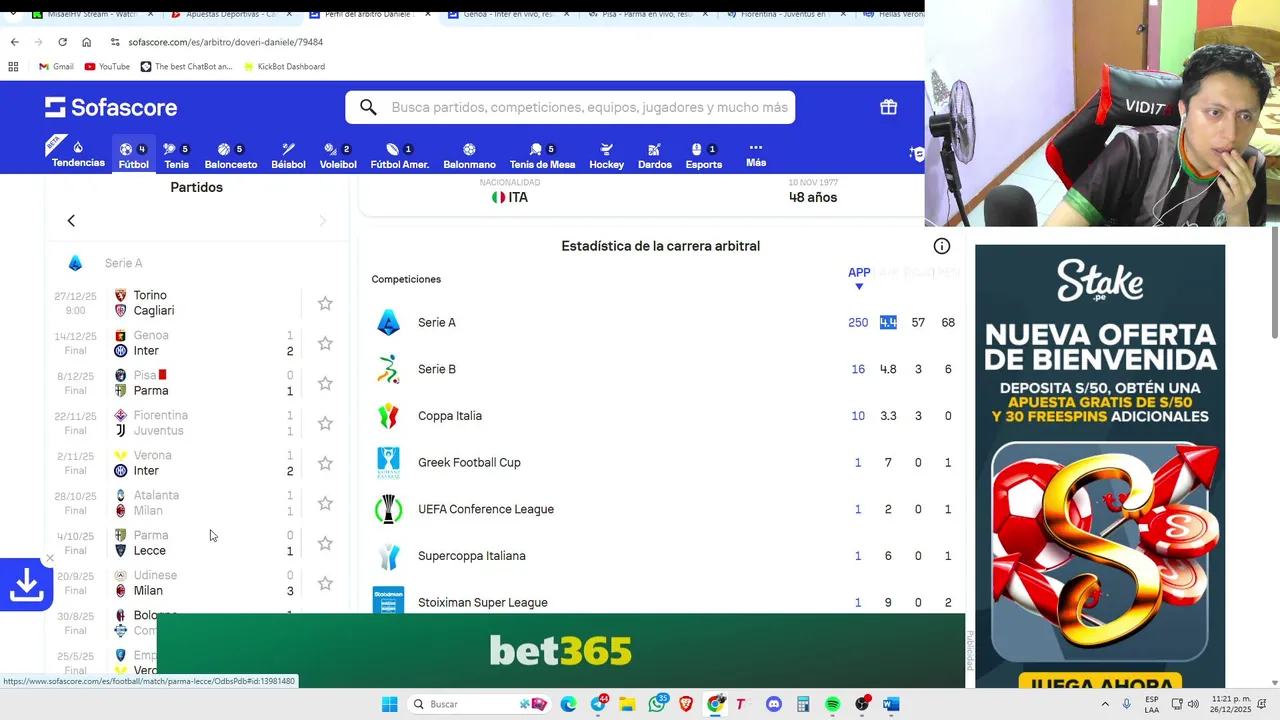
Task: Click the info icon beside career statistics title
Action: point(942,246)
